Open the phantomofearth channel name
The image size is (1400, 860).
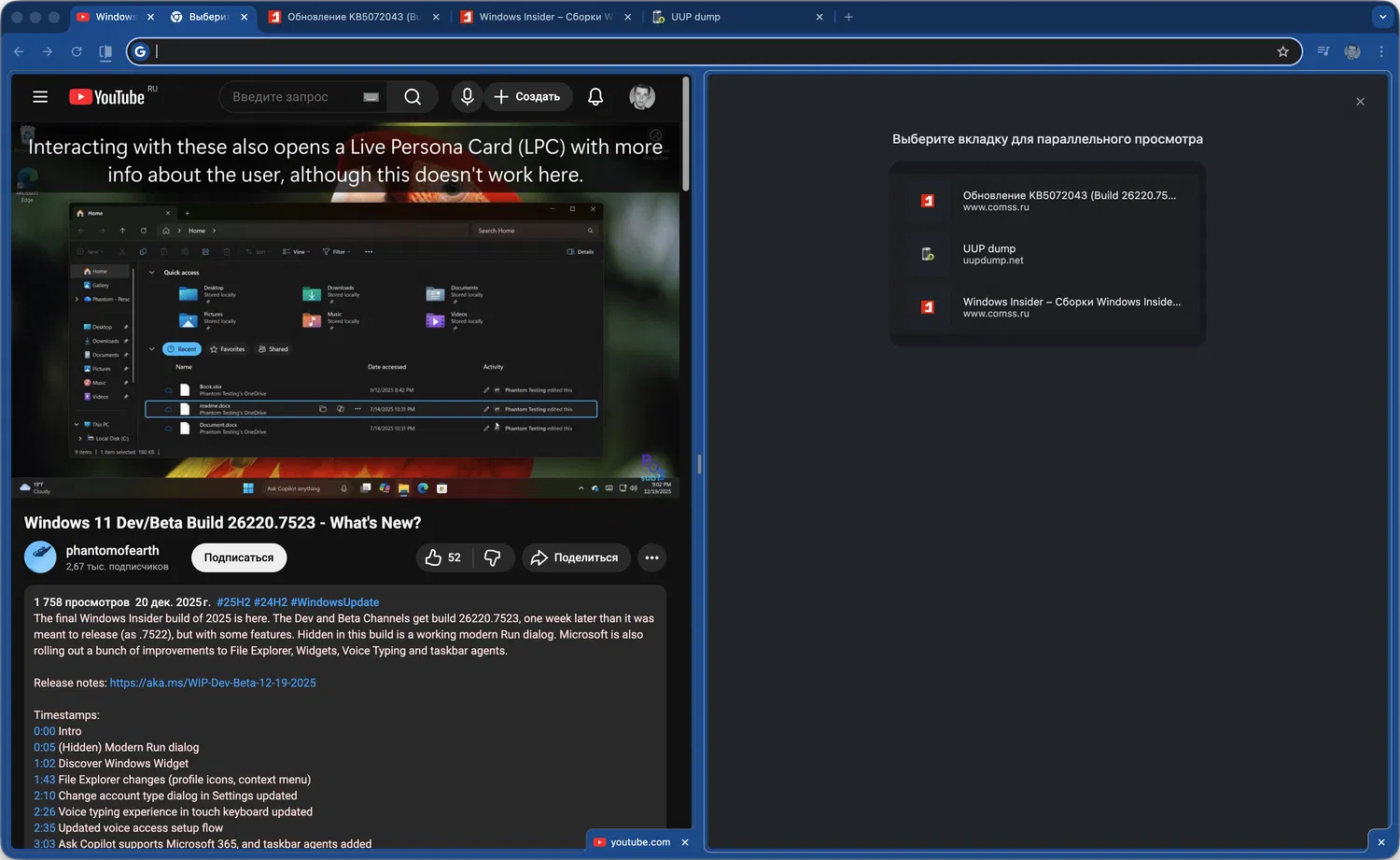tap(113, 550)
